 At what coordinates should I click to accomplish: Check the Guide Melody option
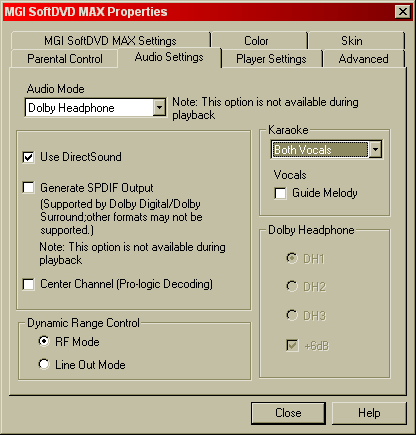[280, 193]
